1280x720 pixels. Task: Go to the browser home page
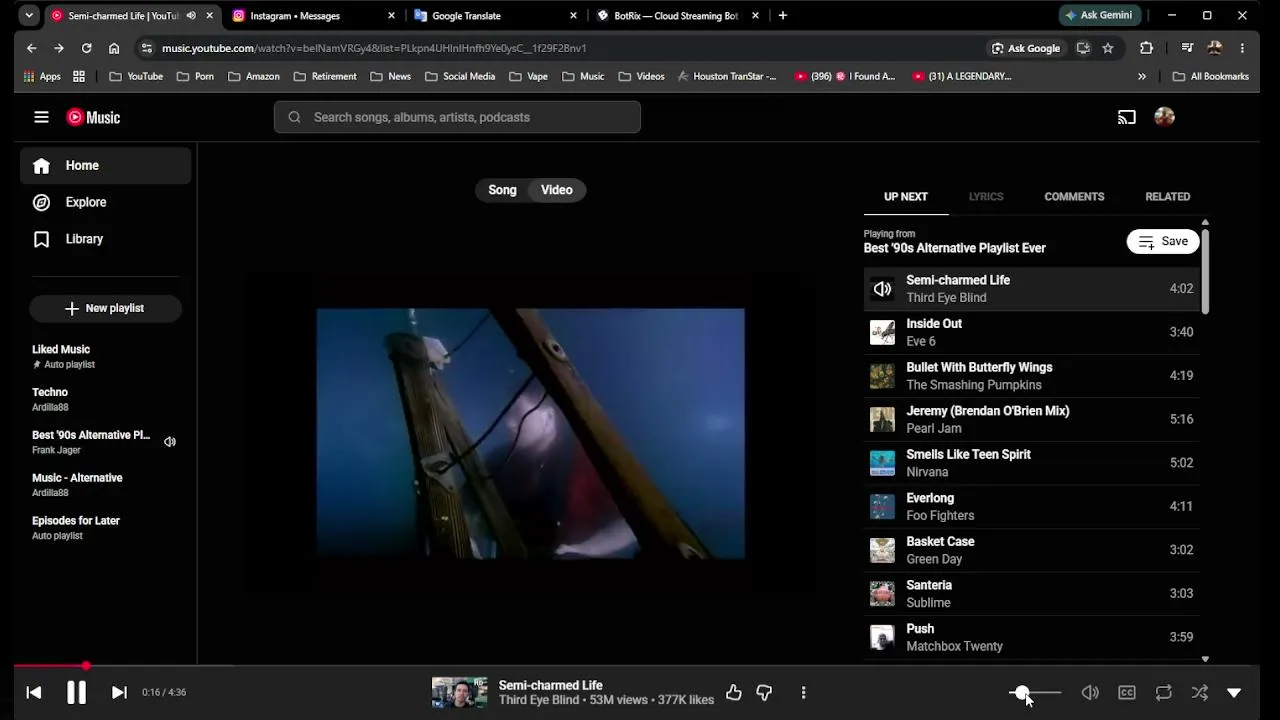[114, 48]
